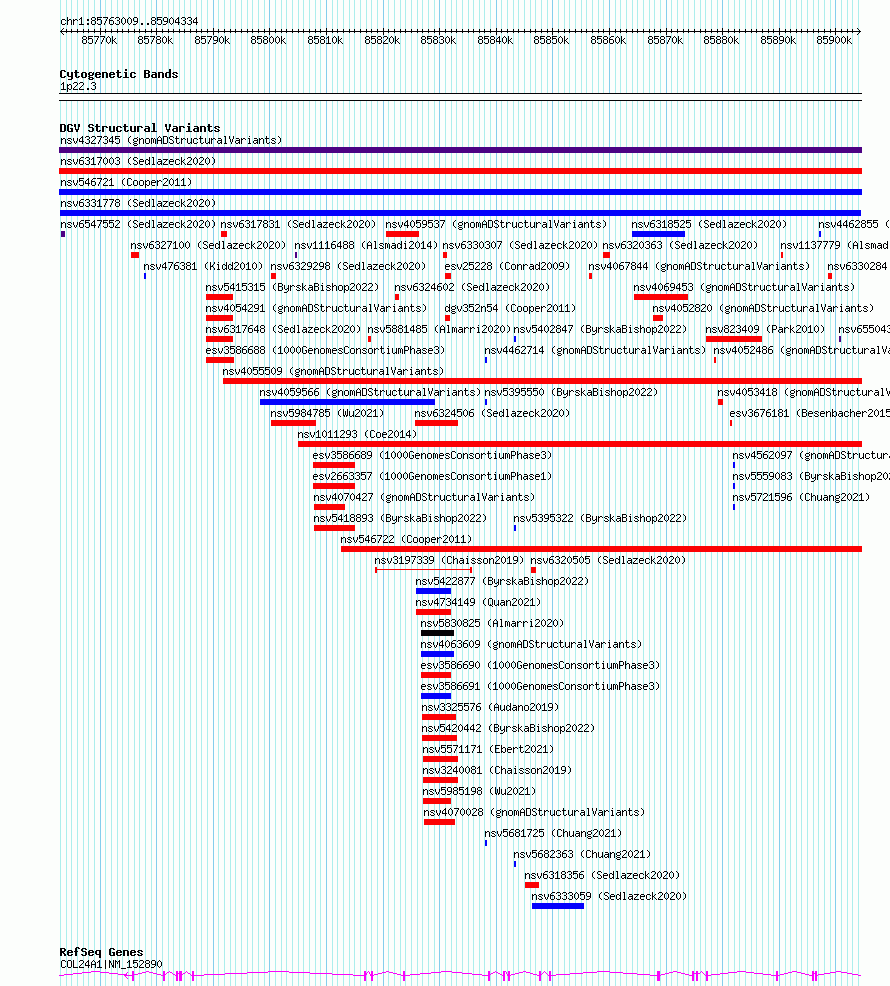
Task: Open nsv5418893 (ByrskaBishop2022) label
Action: 400,518
